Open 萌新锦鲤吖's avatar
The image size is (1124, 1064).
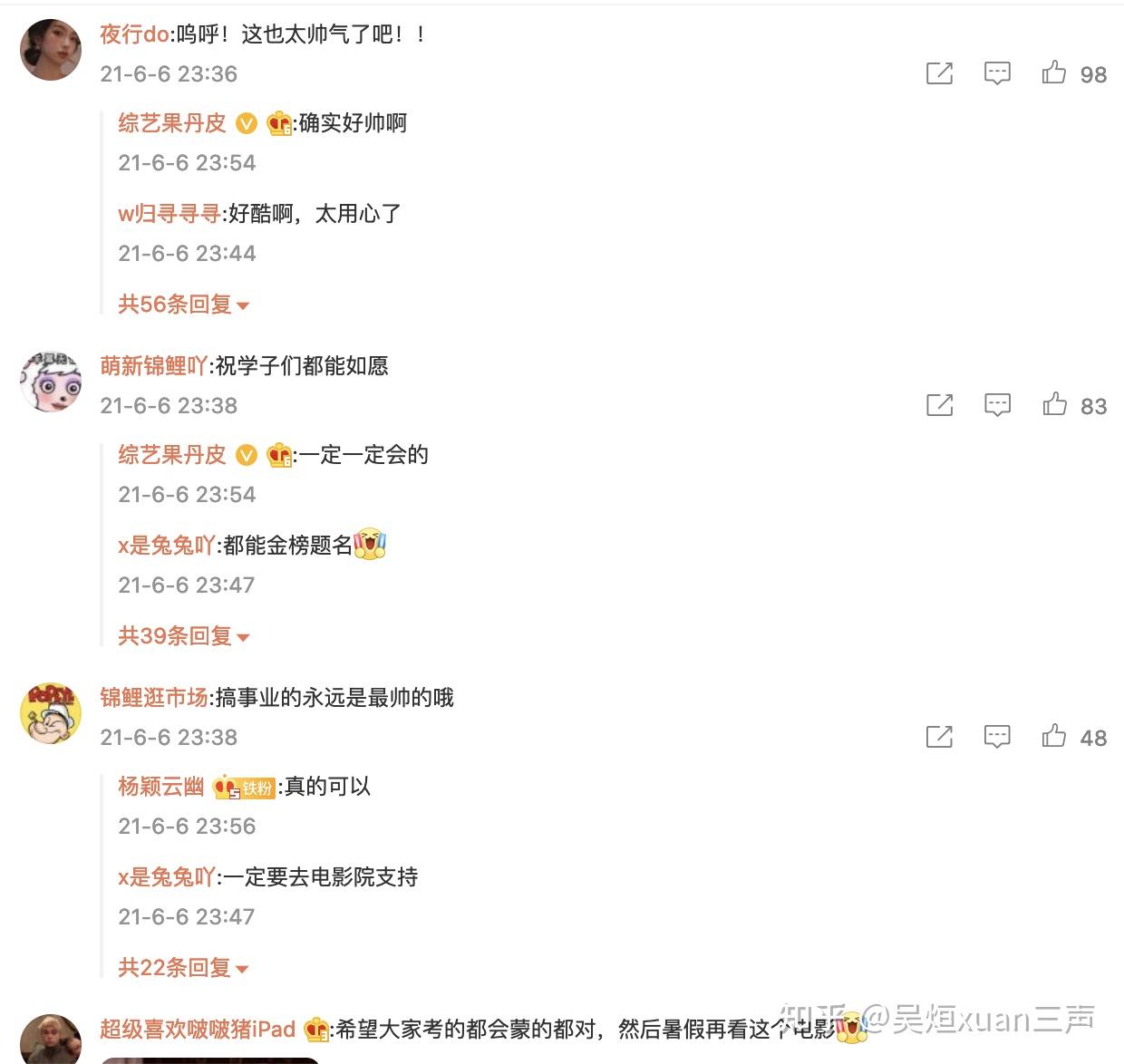click(51, 381)
